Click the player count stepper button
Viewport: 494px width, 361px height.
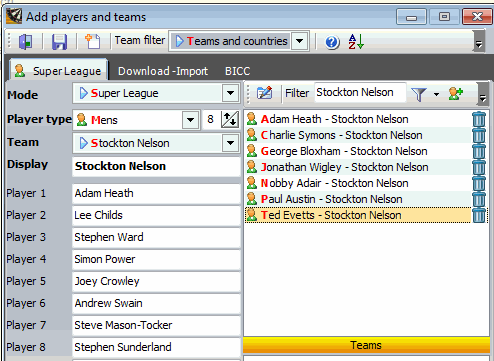click(230, 119)
